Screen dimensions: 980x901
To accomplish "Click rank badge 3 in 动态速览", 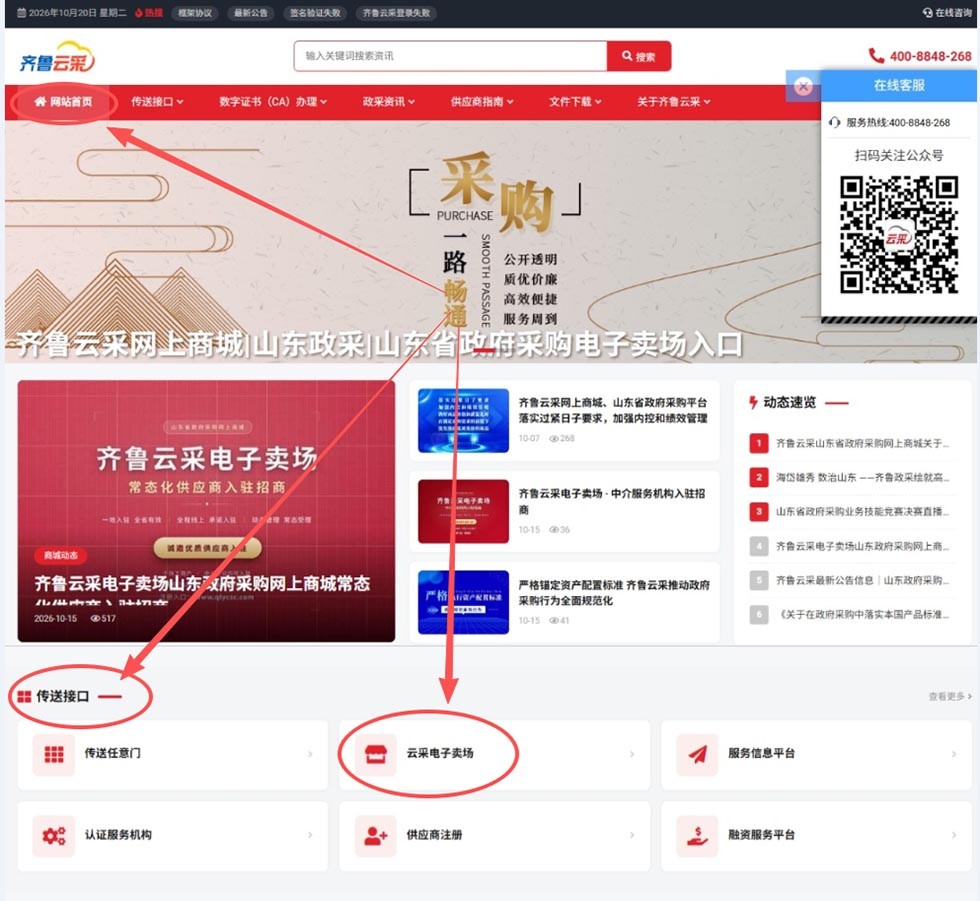I will point(759,512).
